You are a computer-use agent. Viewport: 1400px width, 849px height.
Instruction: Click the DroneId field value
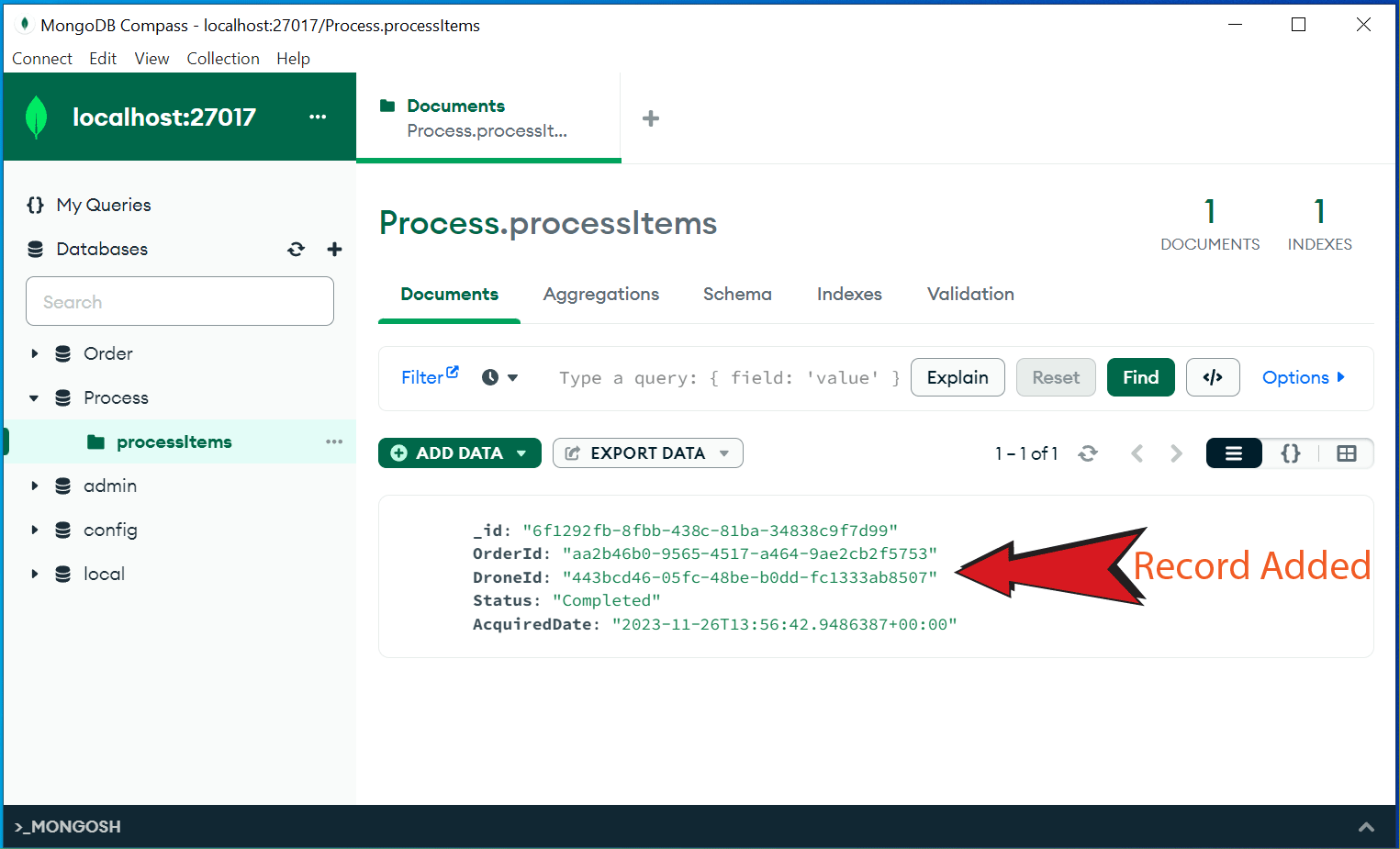(750, 577)
